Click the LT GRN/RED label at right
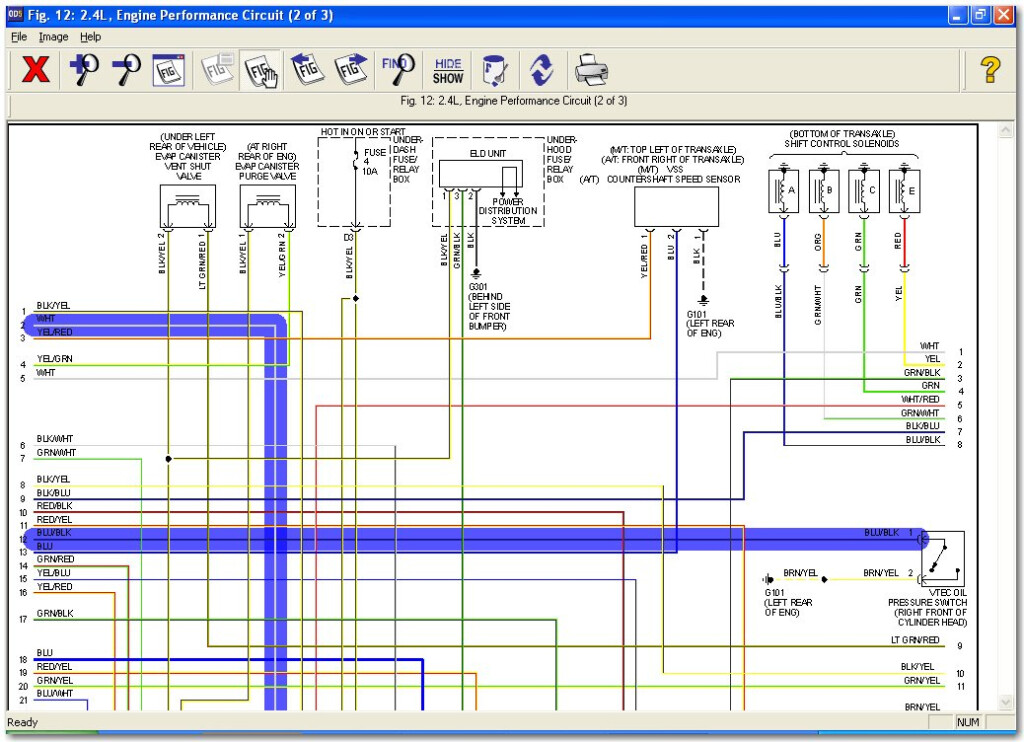 915,639
